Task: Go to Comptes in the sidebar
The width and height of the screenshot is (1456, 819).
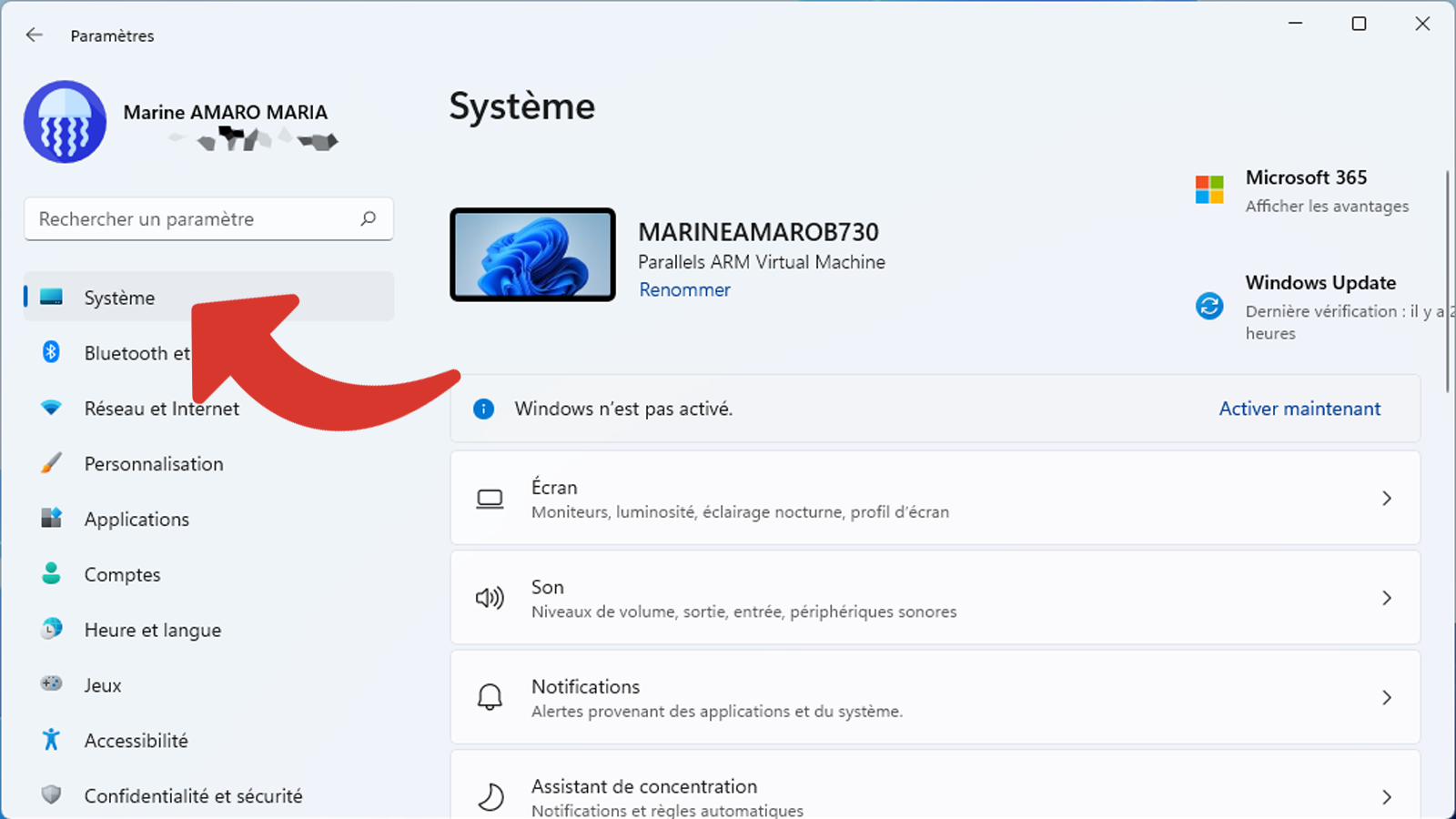Action: point(122,574)
